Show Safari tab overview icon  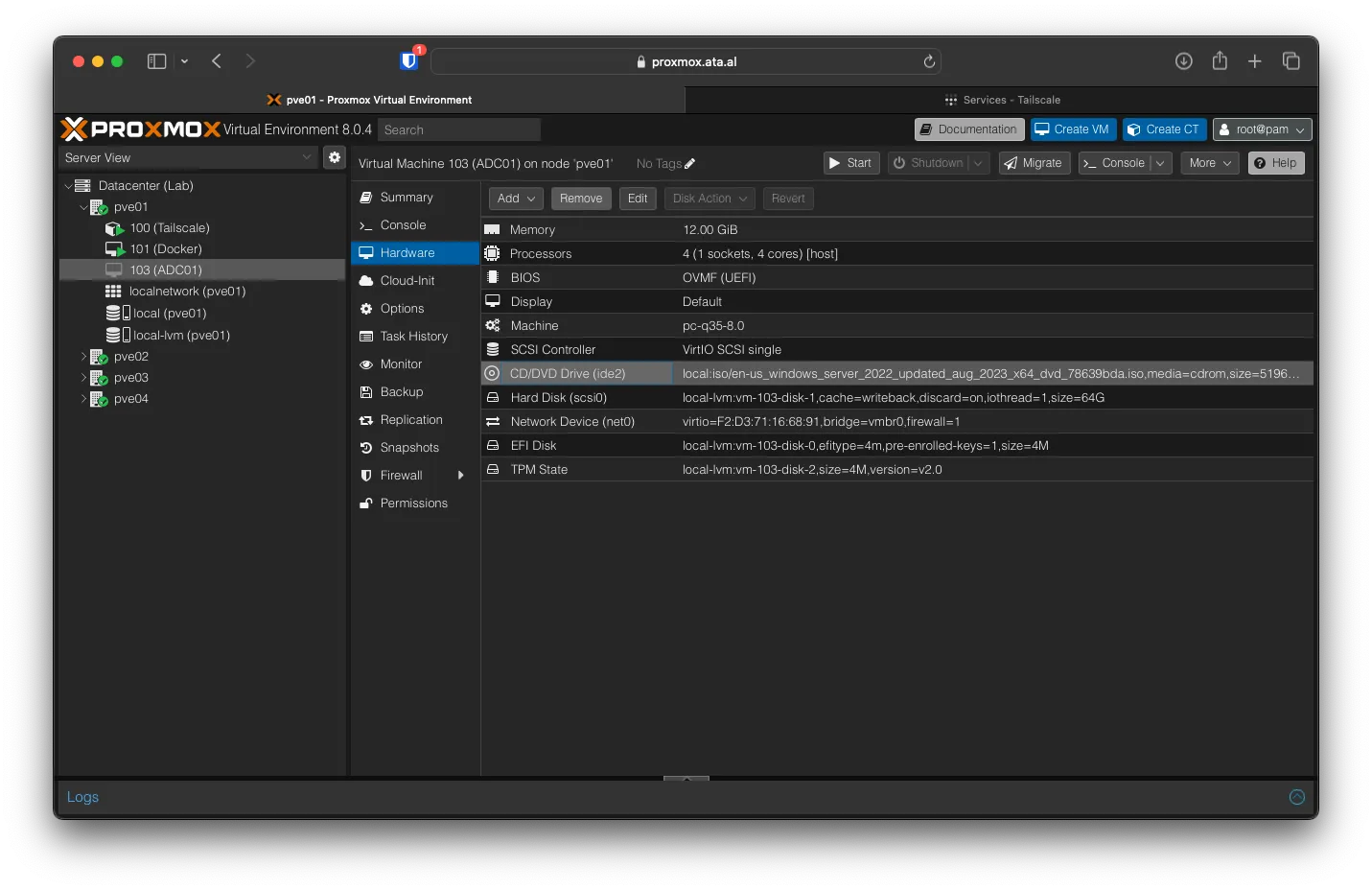pos(1291,61)
